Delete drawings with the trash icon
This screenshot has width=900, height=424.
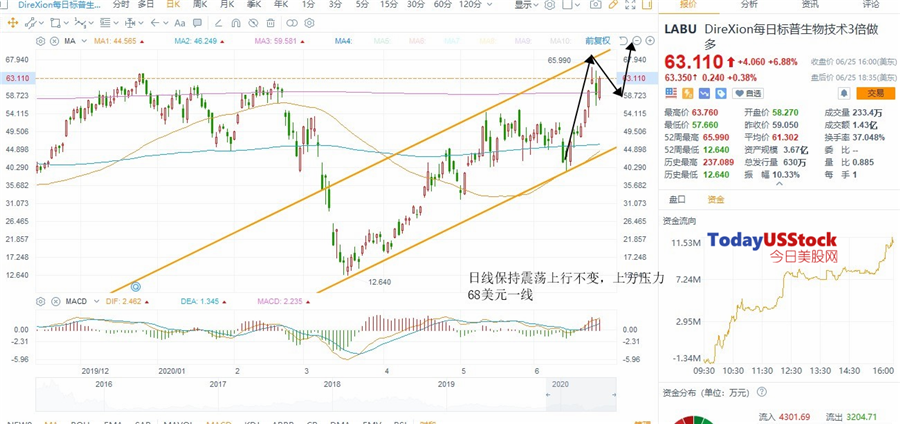(x=270, y=24)
